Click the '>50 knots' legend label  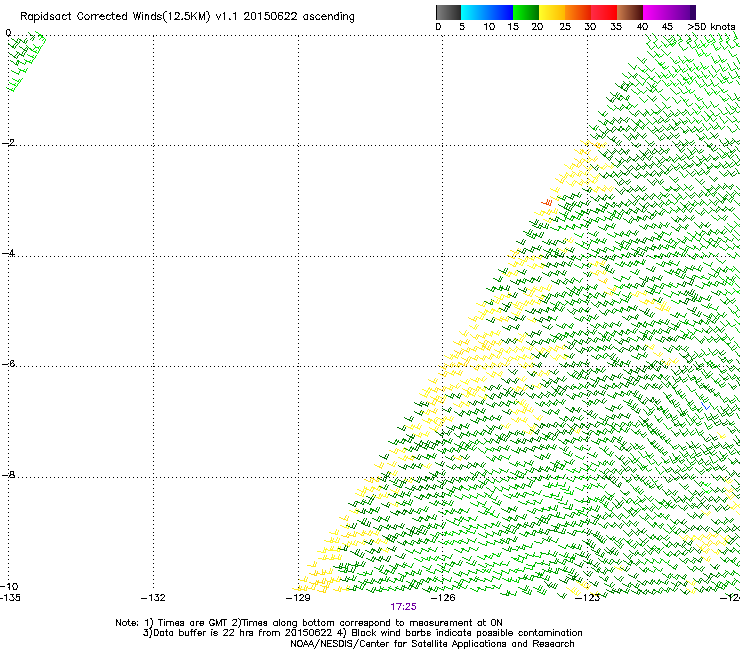(x=711, y=27)
